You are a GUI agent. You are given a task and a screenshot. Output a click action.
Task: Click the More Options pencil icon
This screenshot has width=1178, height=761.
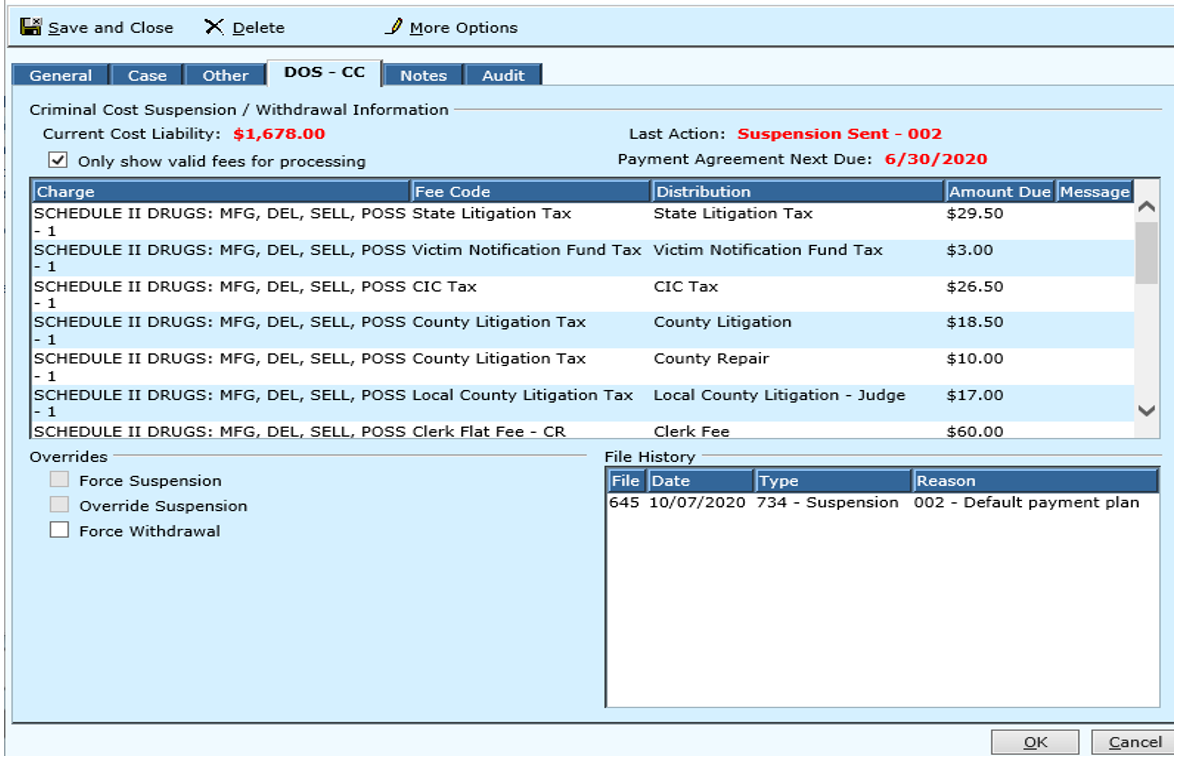(394, 26)
